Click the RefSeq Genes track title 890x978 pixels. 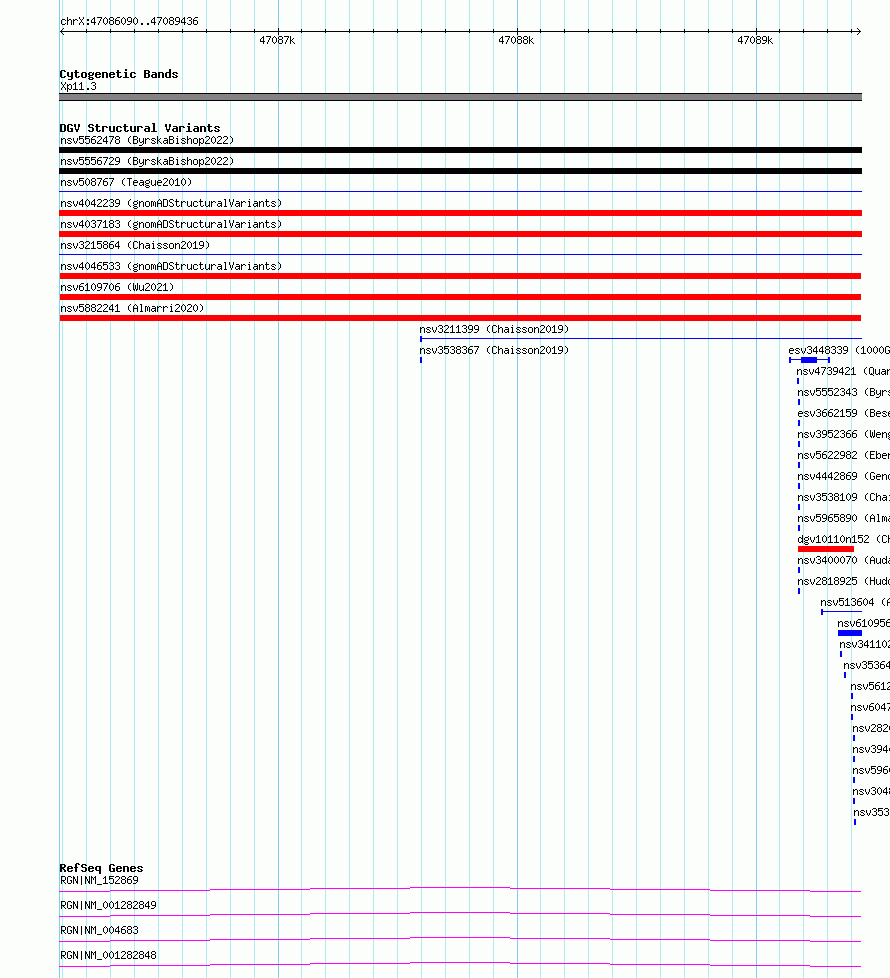pos(101,868)
